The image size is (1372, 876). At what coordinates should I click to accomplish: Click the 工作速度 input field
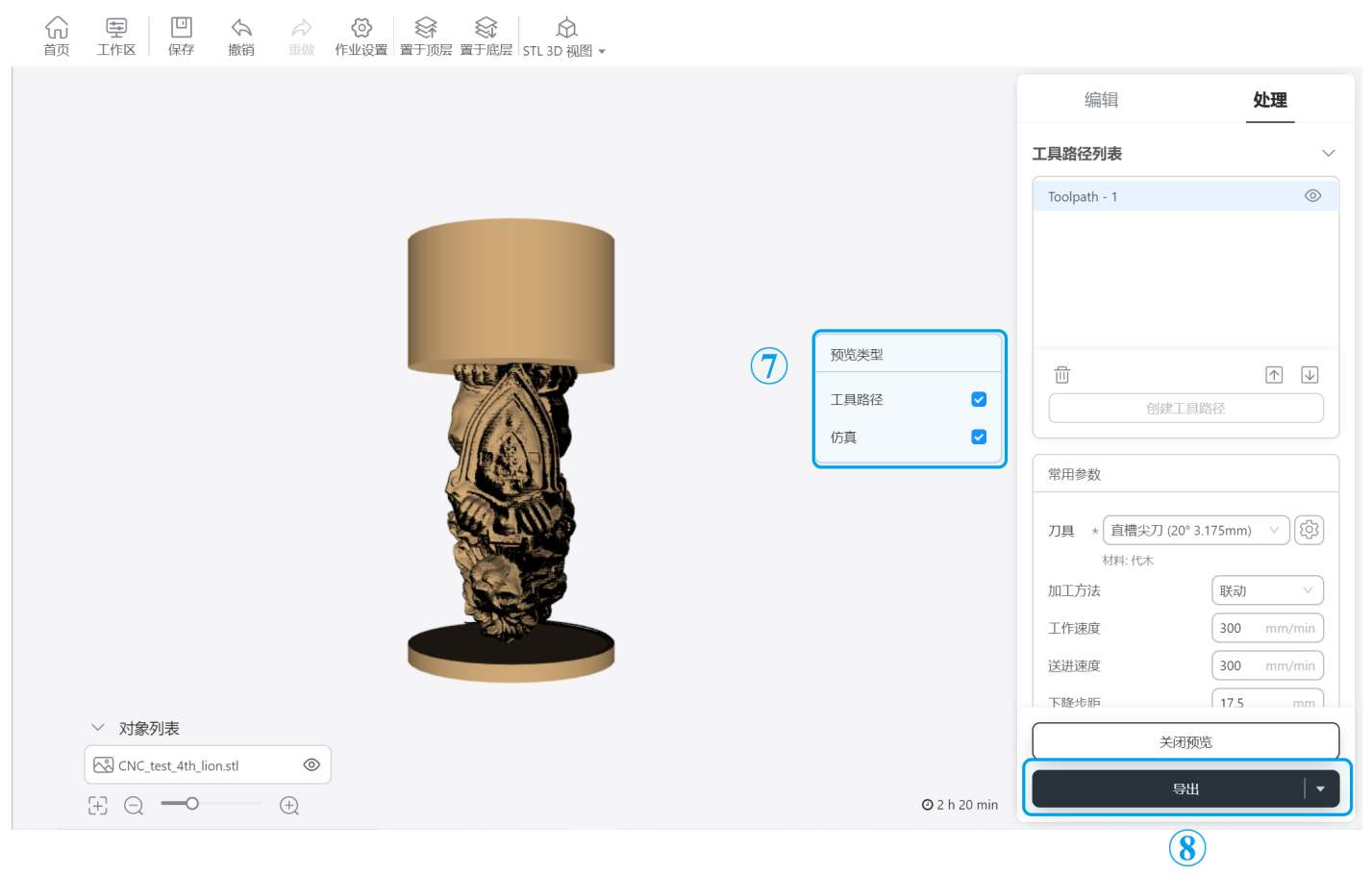tap(1267, 628)
